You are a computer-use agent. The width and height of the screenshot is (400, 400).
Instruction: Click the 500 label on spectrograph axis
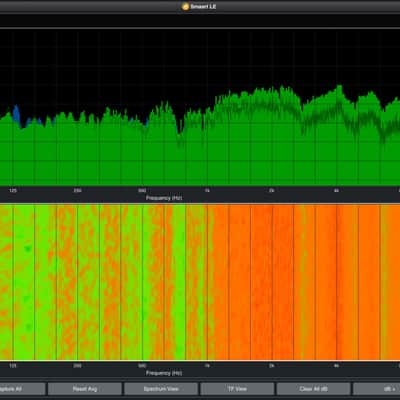pyautogui.click(x=142, y=366)
